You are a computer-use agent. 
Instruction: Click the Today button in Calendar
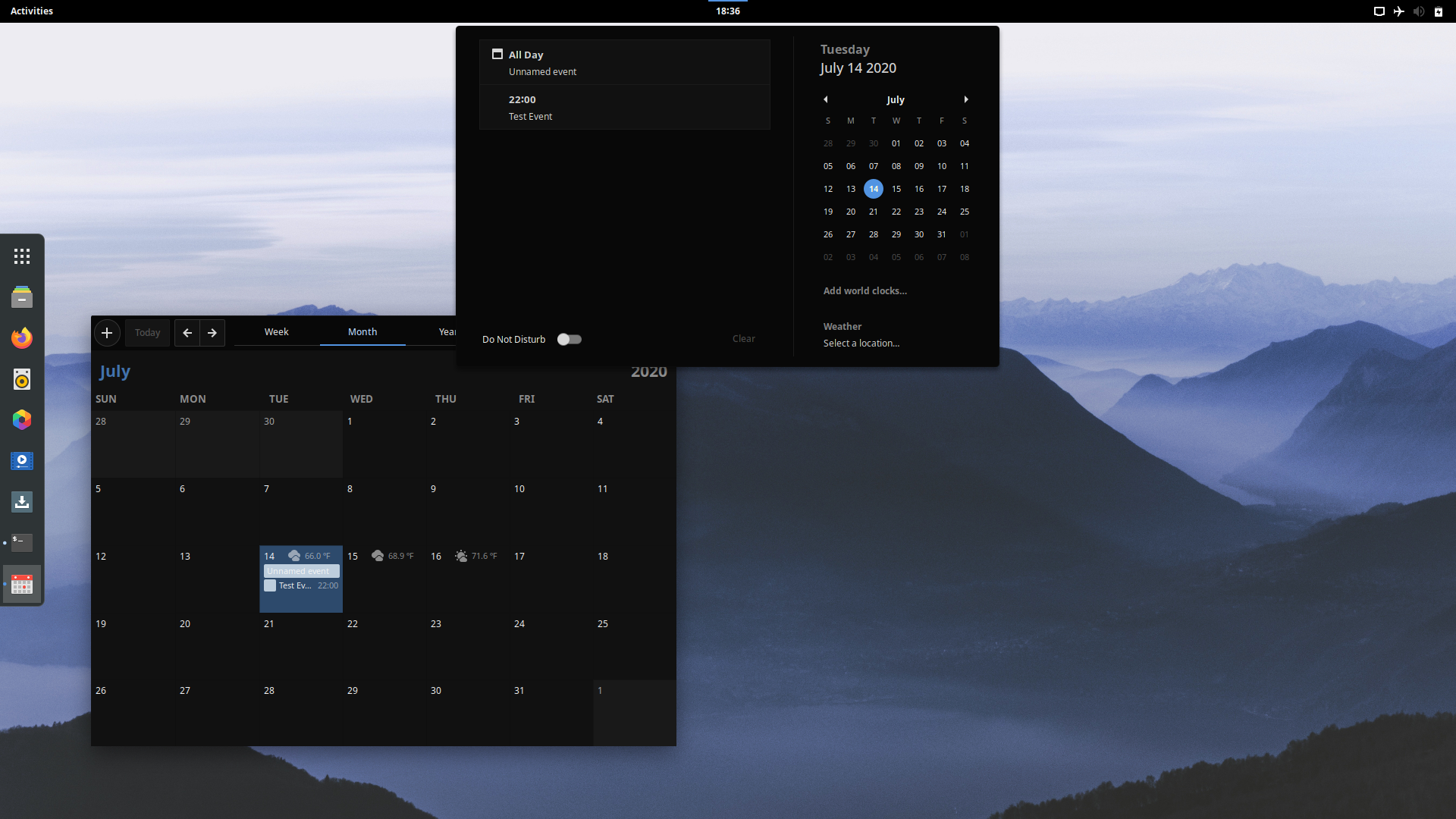pos(148,333)
